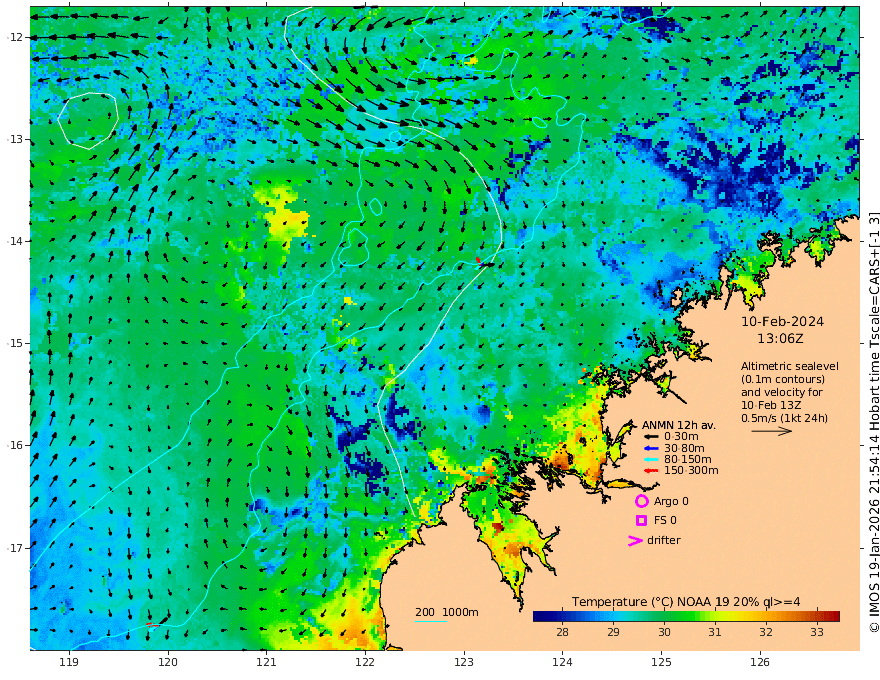Viewport: 880px width, 680px height.
Task: Click the 0.5m/s velocity scale arrow
Action: point(772,431)
